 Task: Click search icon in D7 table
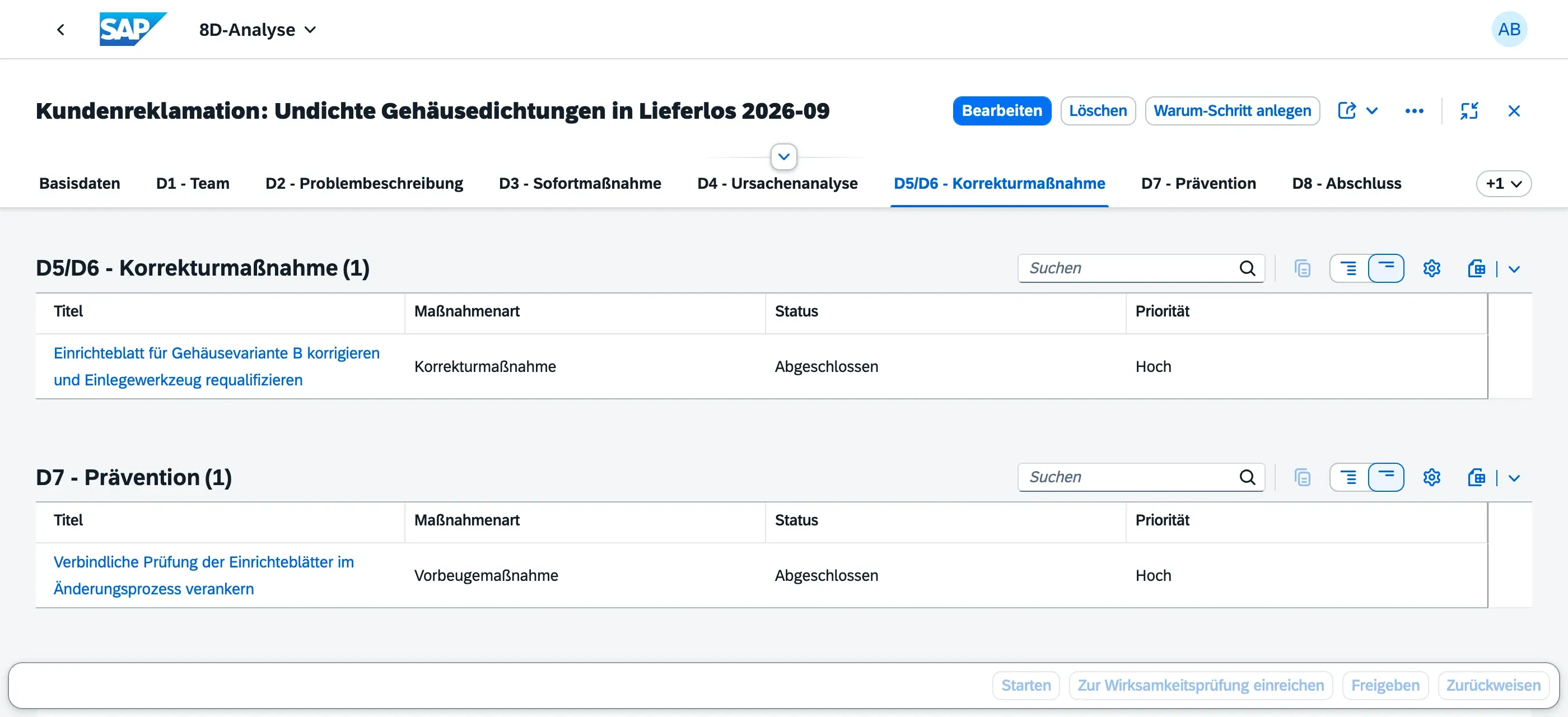(1247, 477)
